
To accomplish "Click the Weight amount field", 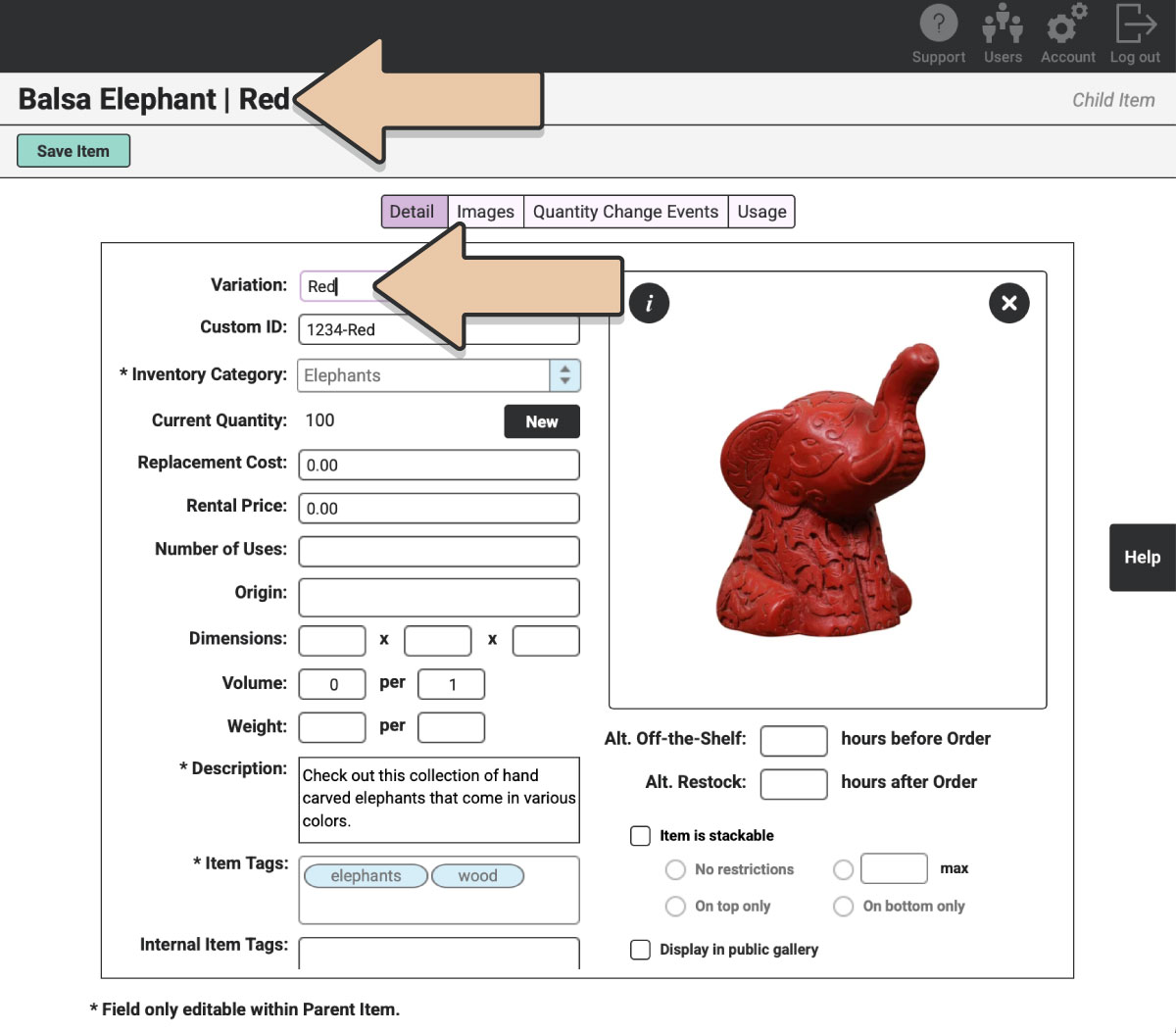I will point(332,727).
